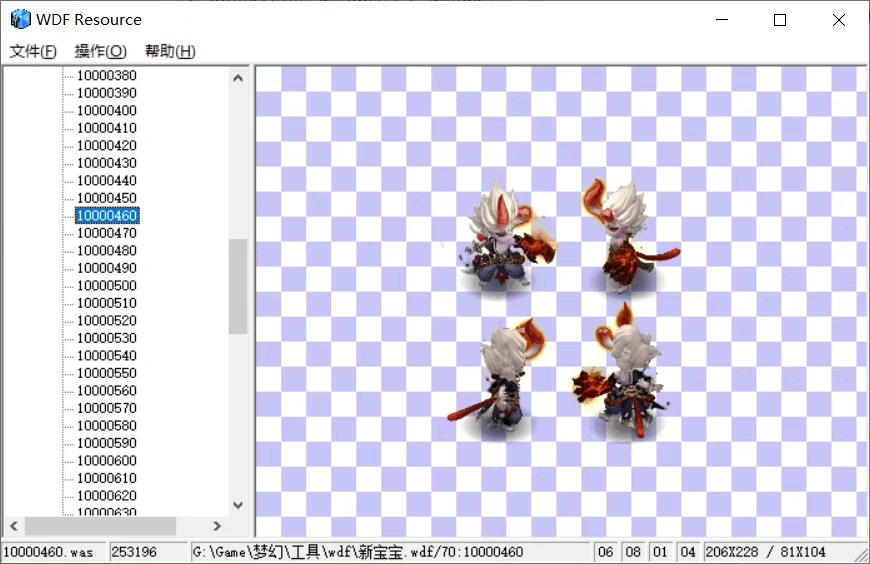Select tree item 10000450
Viewport: 870px width, 564px height.
pyautogui.click(x=107, y=198)
